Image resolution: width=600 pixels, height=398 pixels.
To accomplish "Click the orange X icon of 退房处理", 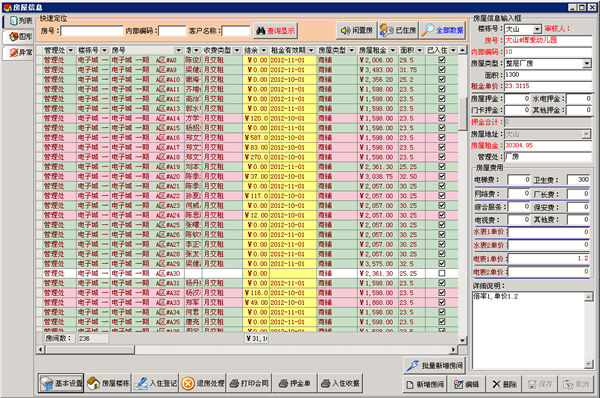I will pyautogui.click(x=188, y=383).
